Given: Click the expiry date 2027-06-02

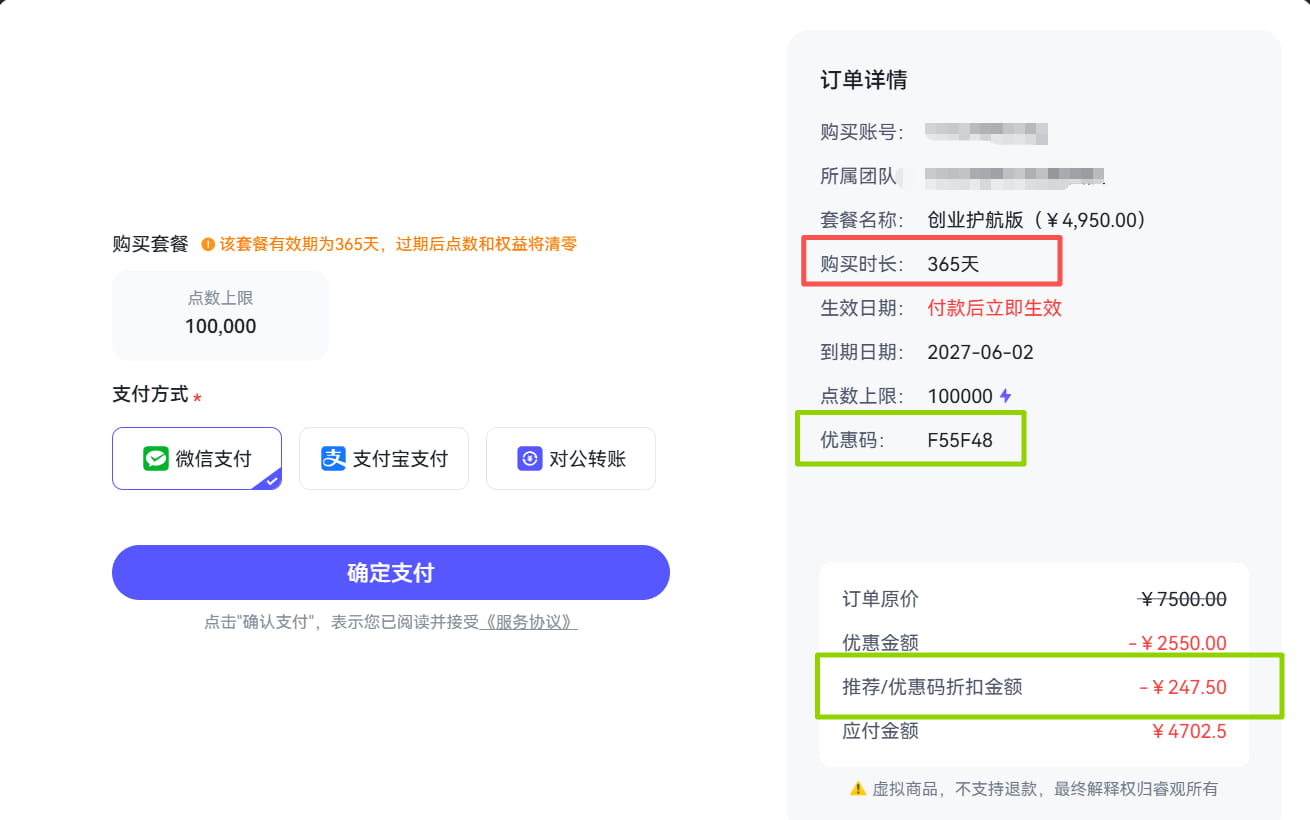Looking at the screenshot, I should coord(981,352).
